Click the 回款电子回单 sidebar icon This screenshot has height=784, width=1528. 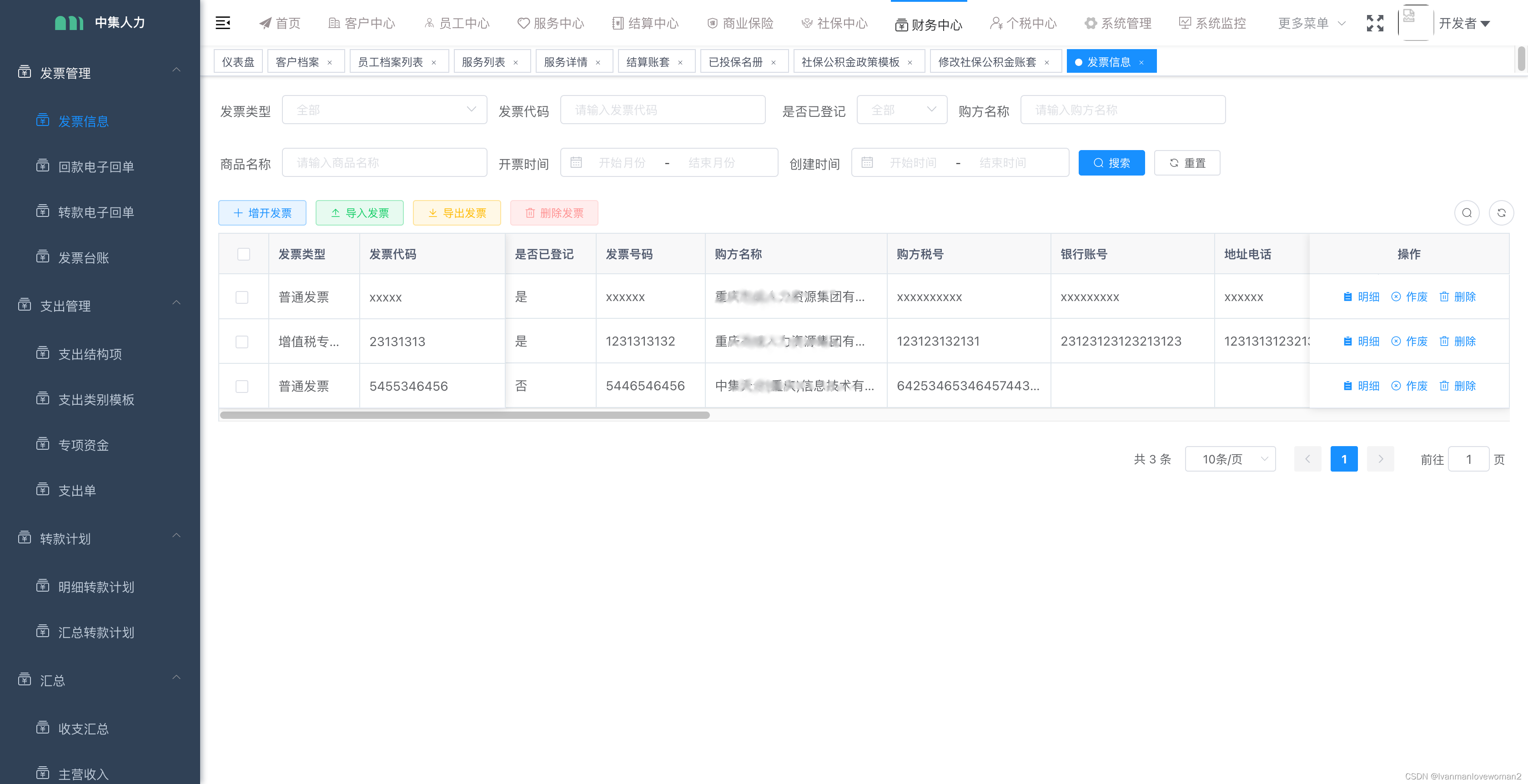[x=43, y=166]
